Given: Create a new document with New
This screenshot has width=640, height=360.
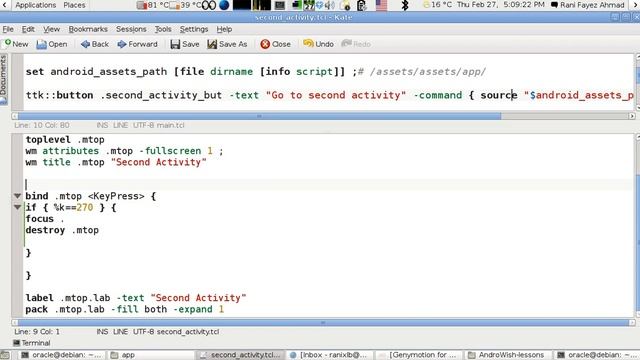Looking at the screenshot, I should (x=16, y=44).
